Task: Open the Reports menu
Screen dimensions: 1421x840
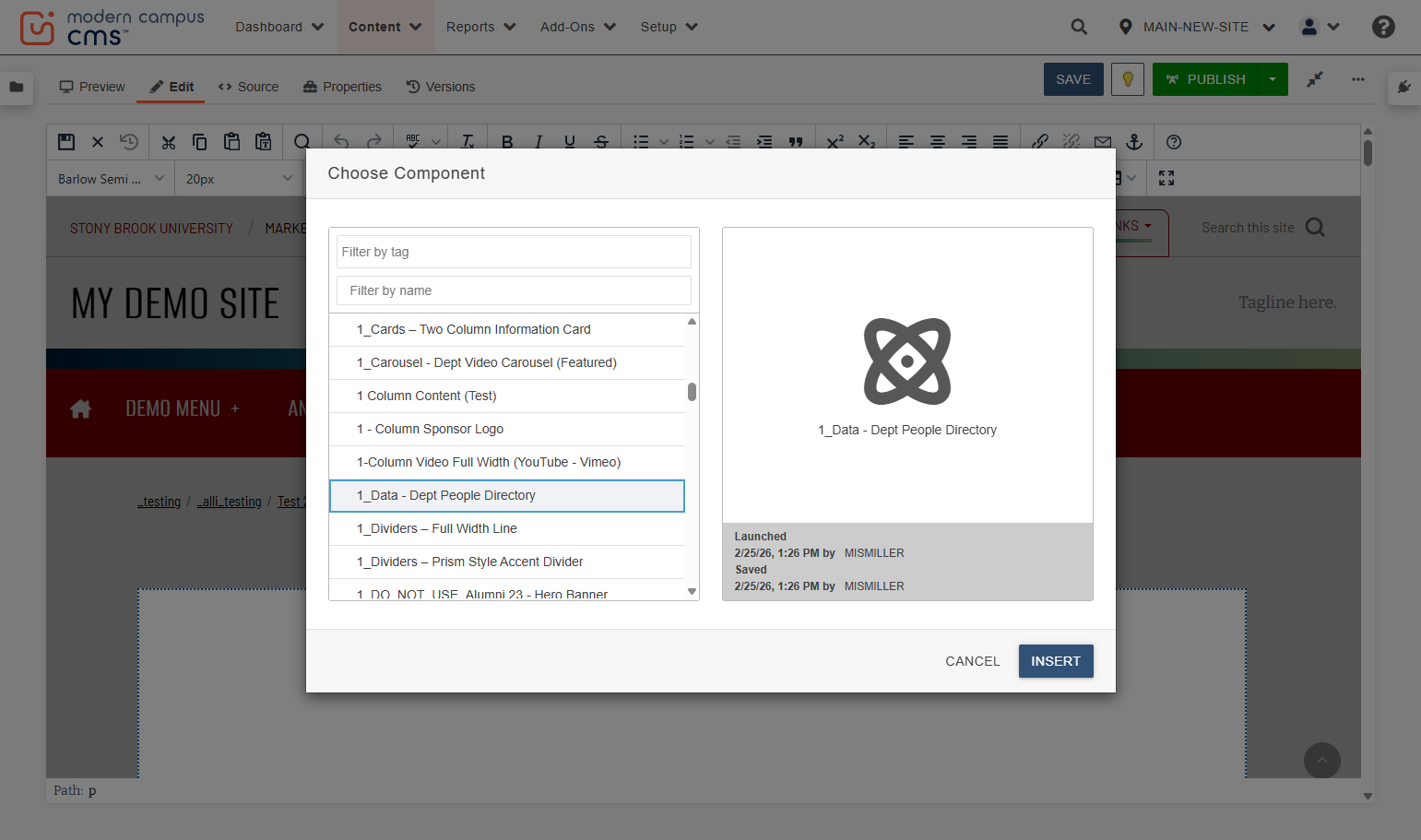Action: [480, 27]
